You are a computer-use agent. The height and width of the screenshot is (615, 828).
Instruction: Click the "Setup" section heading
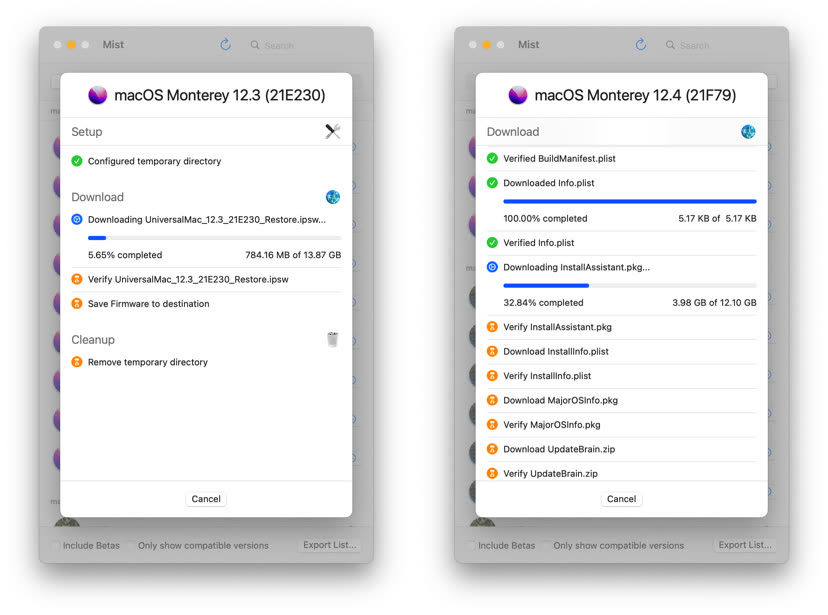tap(87, 131)
